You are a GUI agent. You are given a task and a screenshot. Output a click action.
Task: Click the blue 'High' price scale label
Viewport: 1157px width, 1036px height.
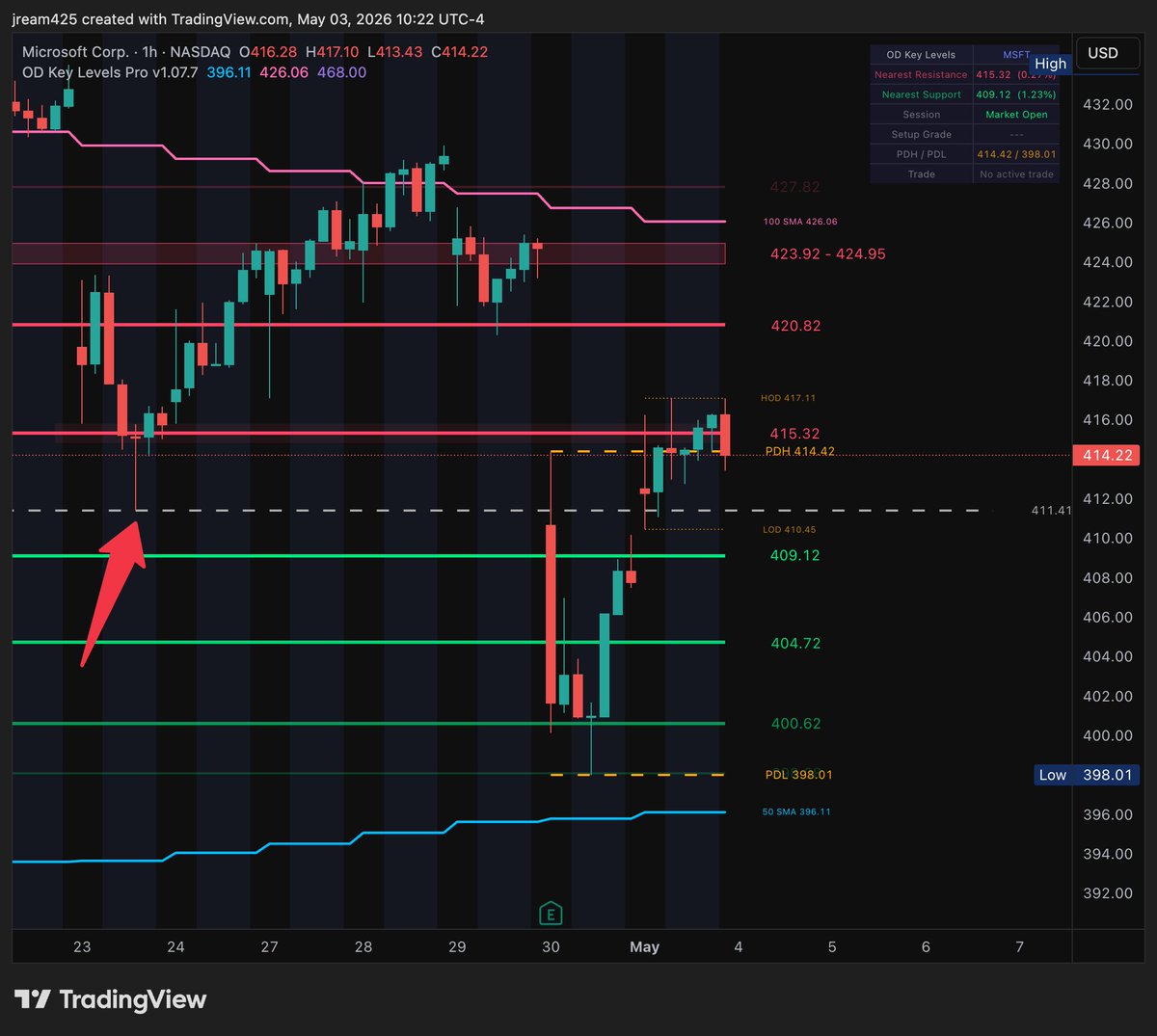(1050, 64)
